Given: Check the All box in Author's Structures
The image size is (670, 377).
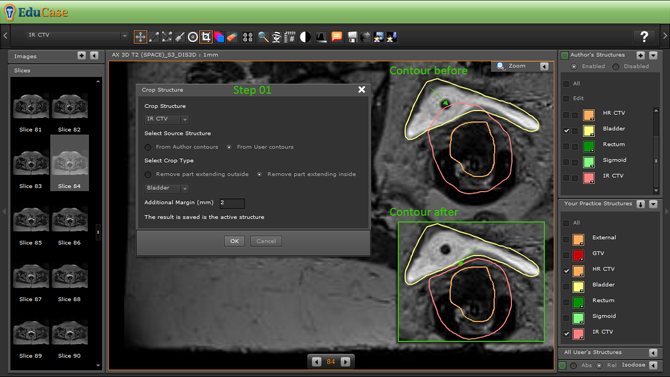Looking at the screenshot, I should click(x=566, y=84).
